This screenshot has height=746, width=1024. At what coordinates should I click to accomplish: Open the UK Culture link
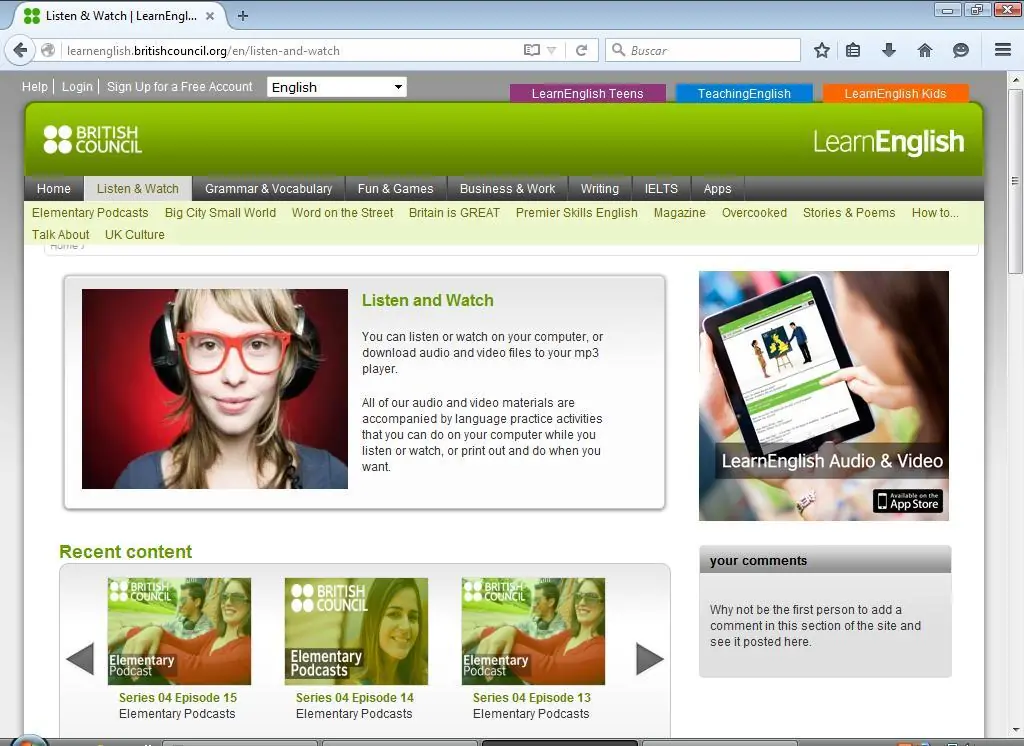click(135, 235)
